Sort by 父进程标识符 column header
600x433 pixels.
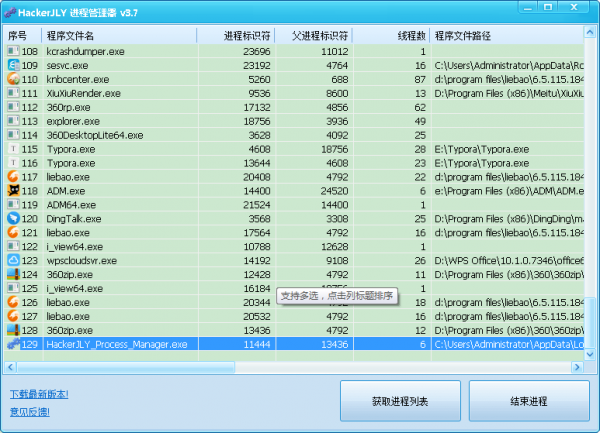pyautogui.click(x=314, y=36)
